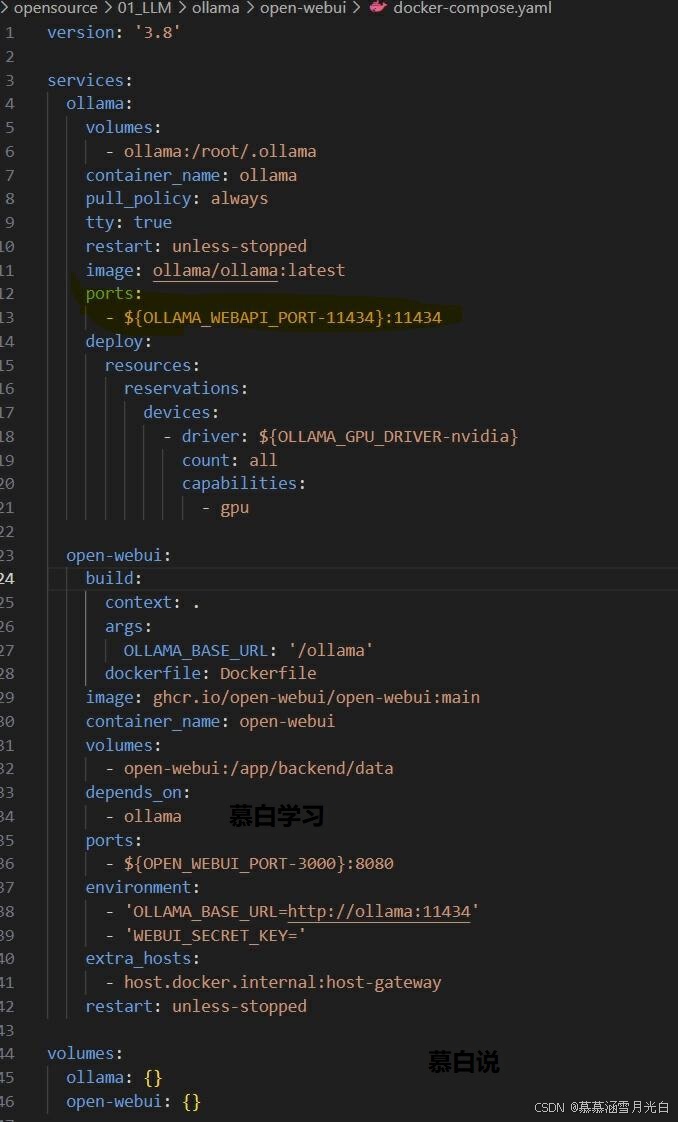Image resolution: width=678 pixels, height=1122 pixels.
Task: Follow the ollama/ollama image link
Action: tap(215, 270)
